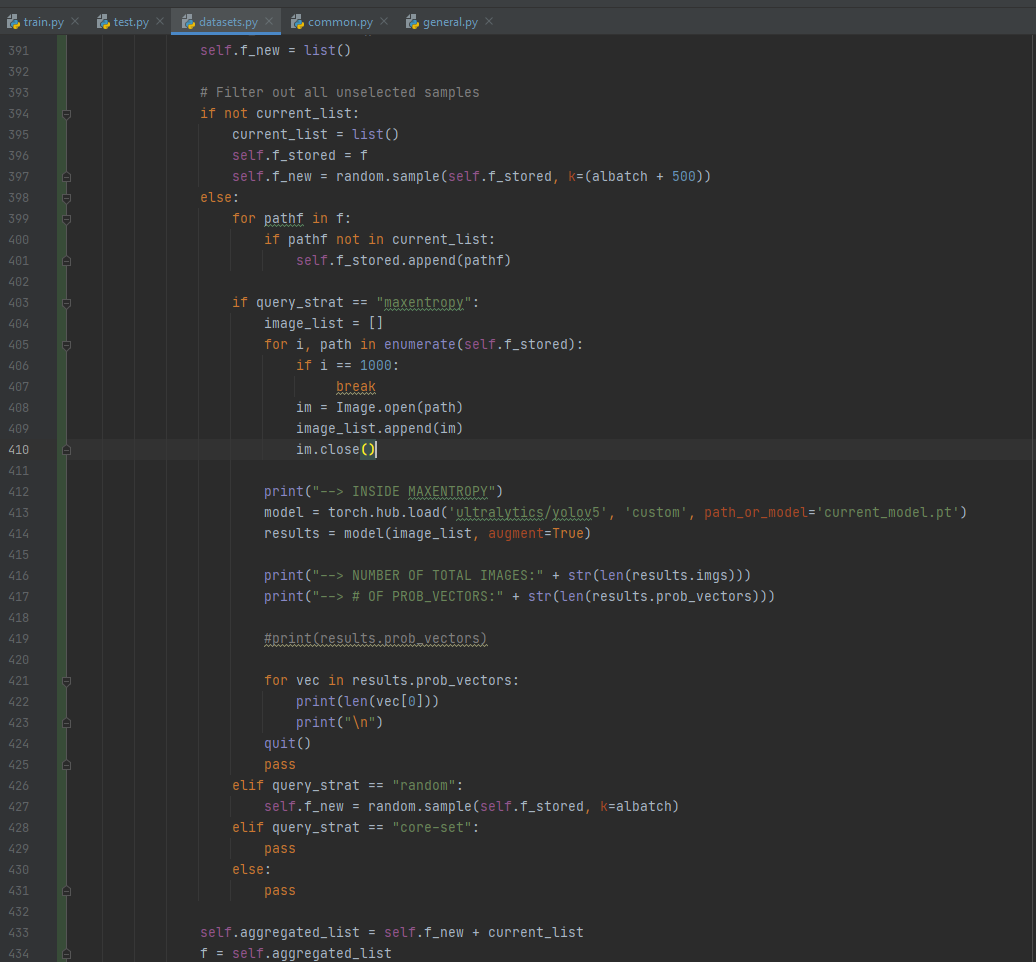Click 'self.aggregated_list' on line 433
The height and width of the screenshot is (962, 1036).
click(280, 932)
